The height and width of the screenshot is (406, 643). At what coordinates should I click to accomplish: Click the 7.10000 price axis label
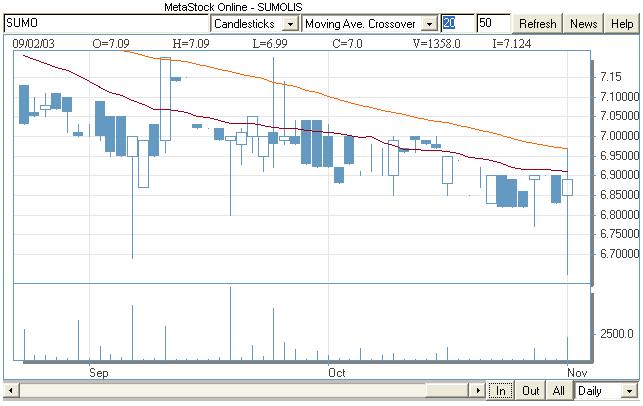point(619,97)
